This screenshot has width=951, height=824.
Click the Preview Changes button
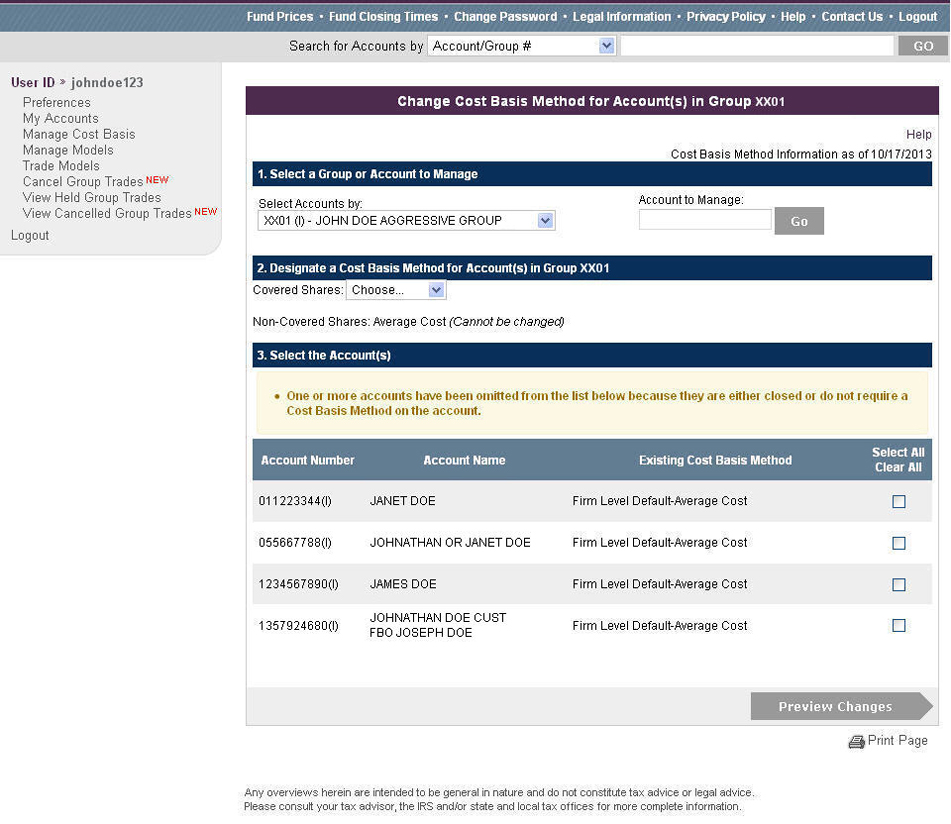[x=841, y=706]
